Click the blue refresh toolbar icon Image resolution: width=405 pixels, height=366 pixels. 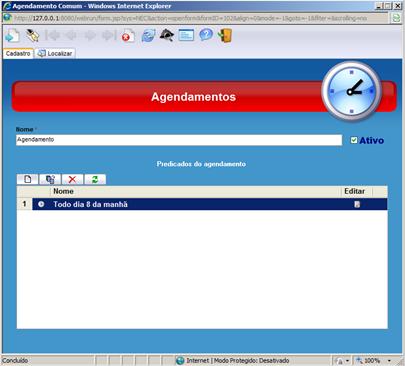click(x=148, y=35)
